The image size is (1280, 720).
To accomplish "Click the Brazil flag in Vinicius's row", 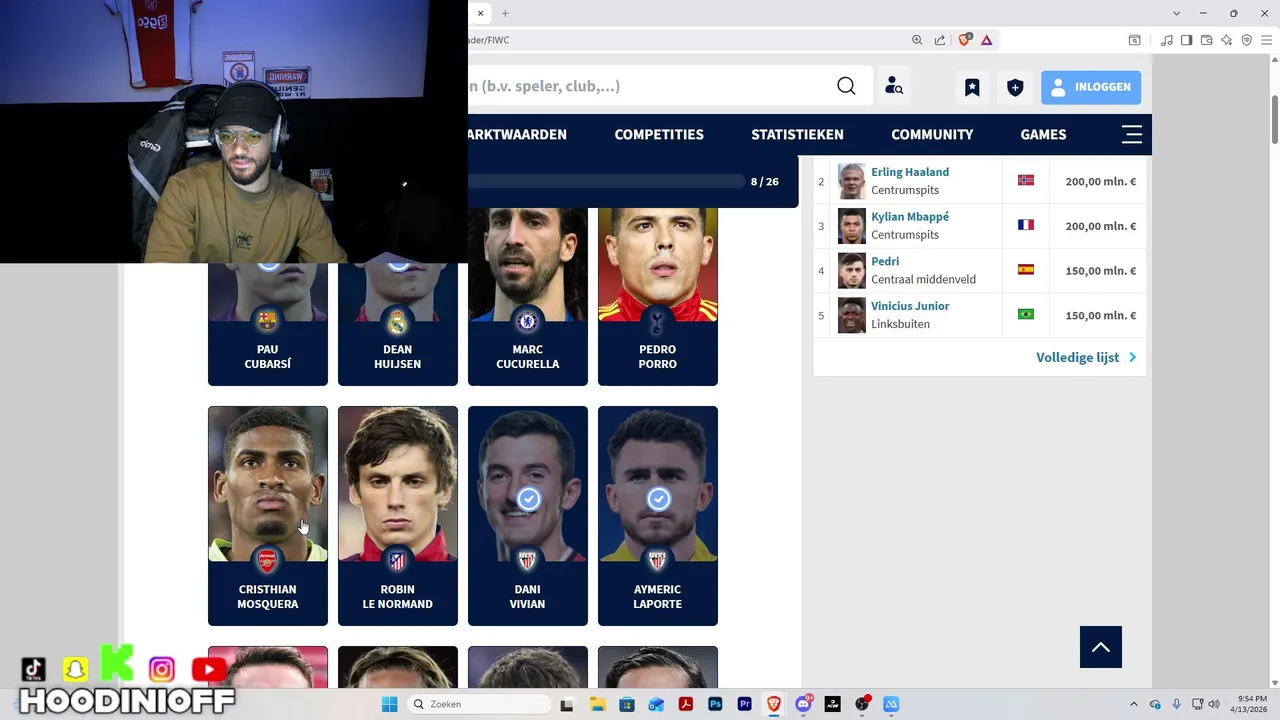I will 1025,314.
